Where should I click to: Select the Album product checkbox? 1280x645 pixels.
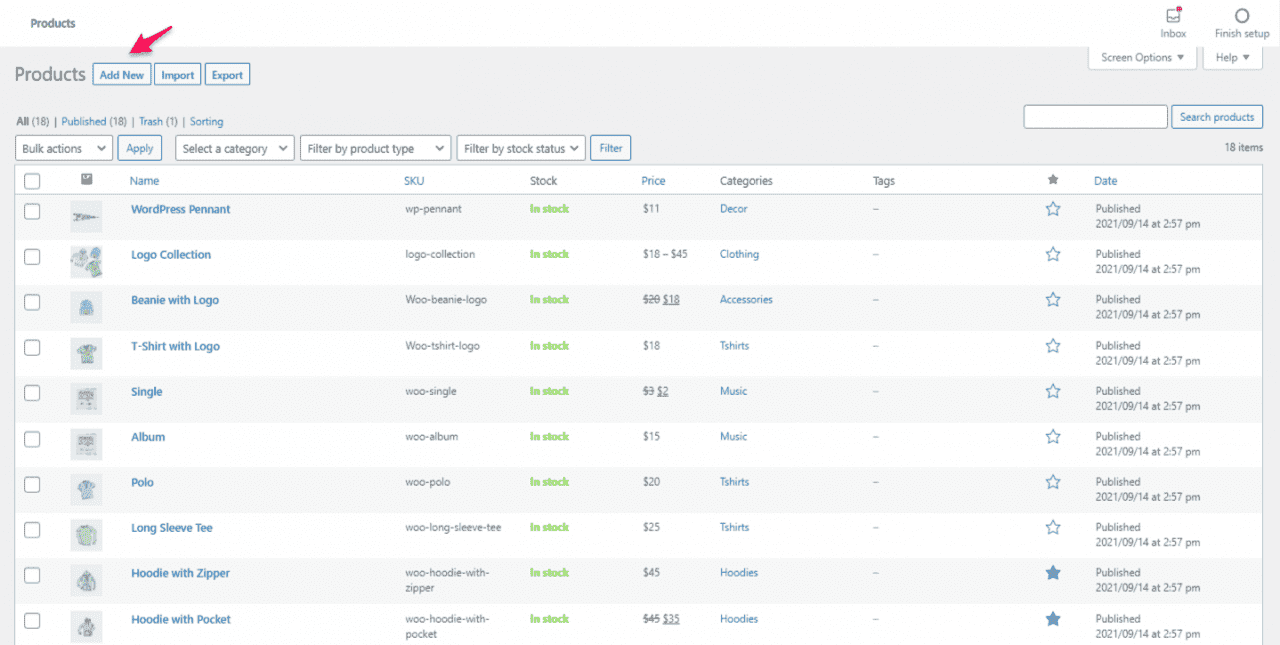(x=32, y=438)
